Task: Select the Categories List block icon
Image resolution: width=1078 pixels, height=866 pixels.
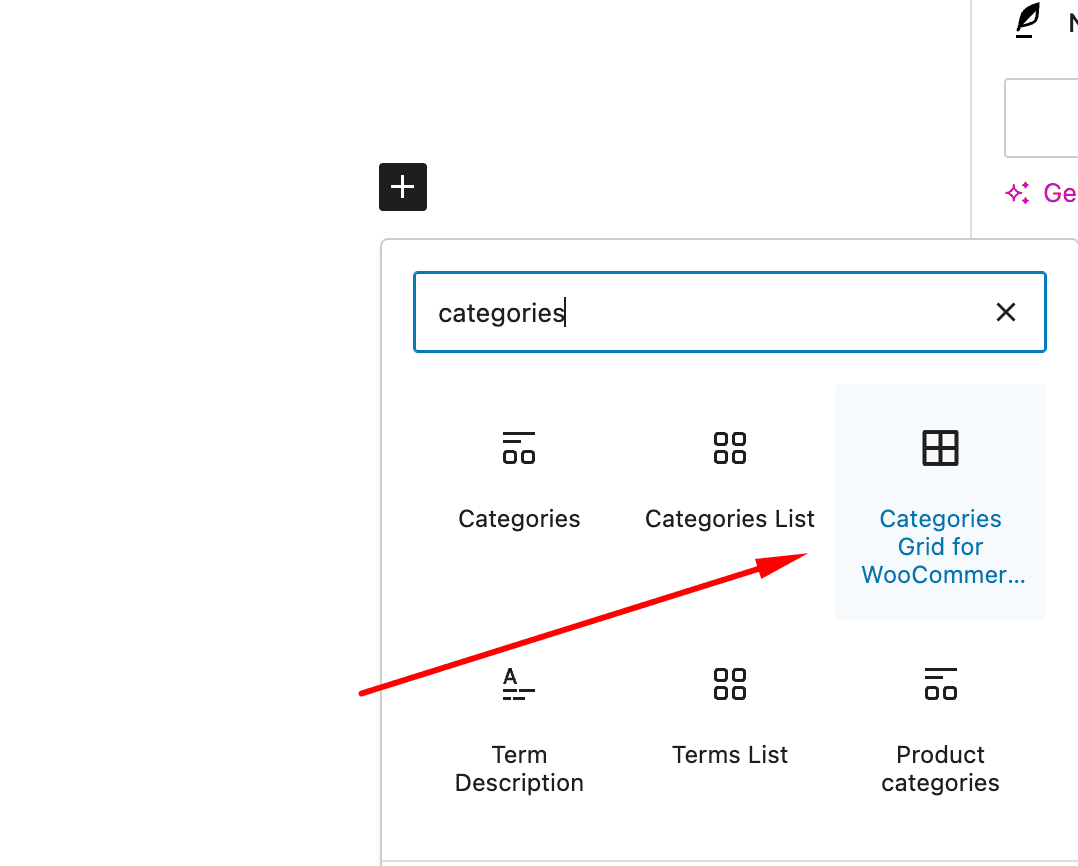Action: coord(730,447)
